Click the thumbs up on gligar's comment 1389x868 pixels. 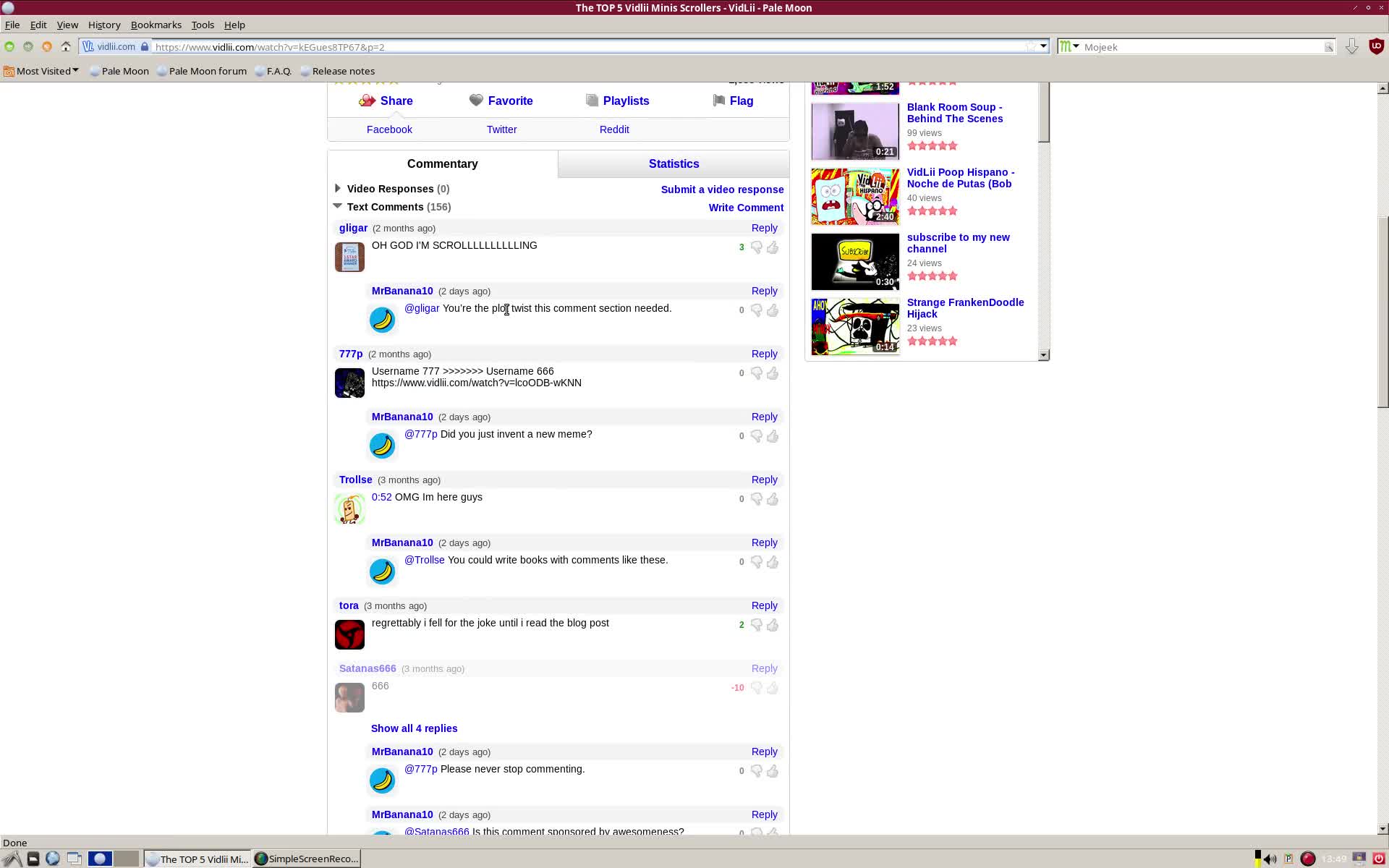[773, 247]
